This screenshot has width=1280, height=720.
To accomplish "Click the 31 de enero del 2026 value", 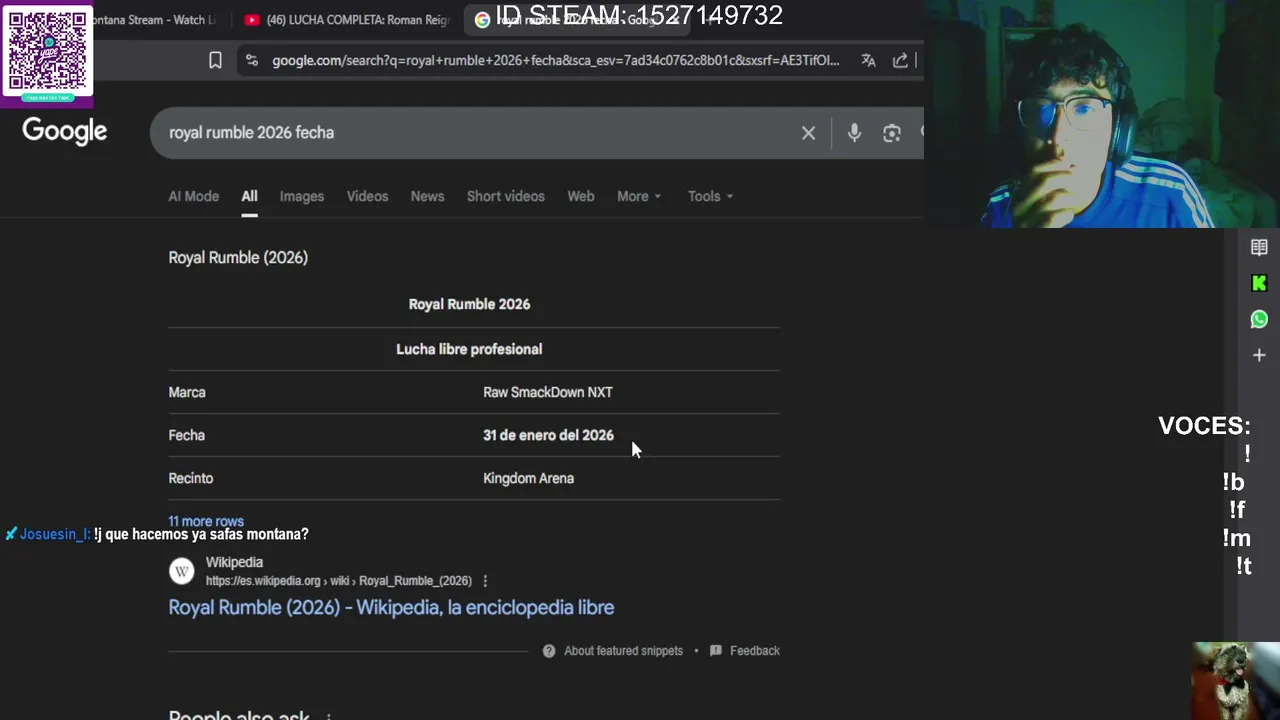I will point(548,435).
